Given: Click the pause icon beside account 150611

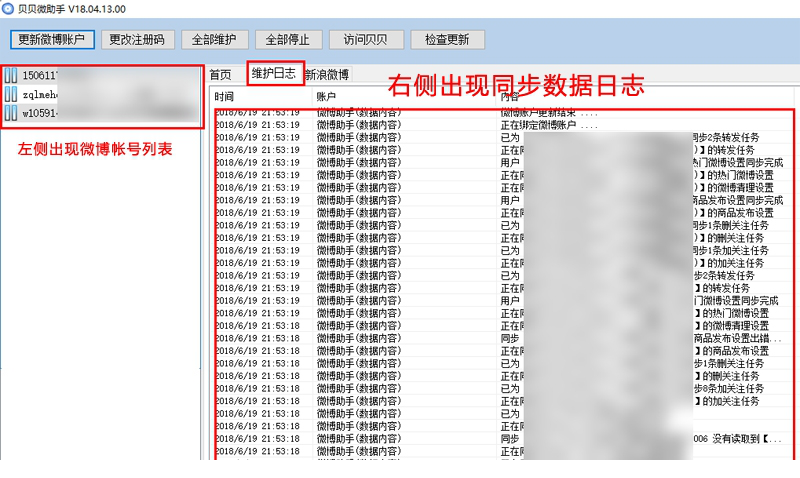Looking at the screenshot, I should (11, 76).
